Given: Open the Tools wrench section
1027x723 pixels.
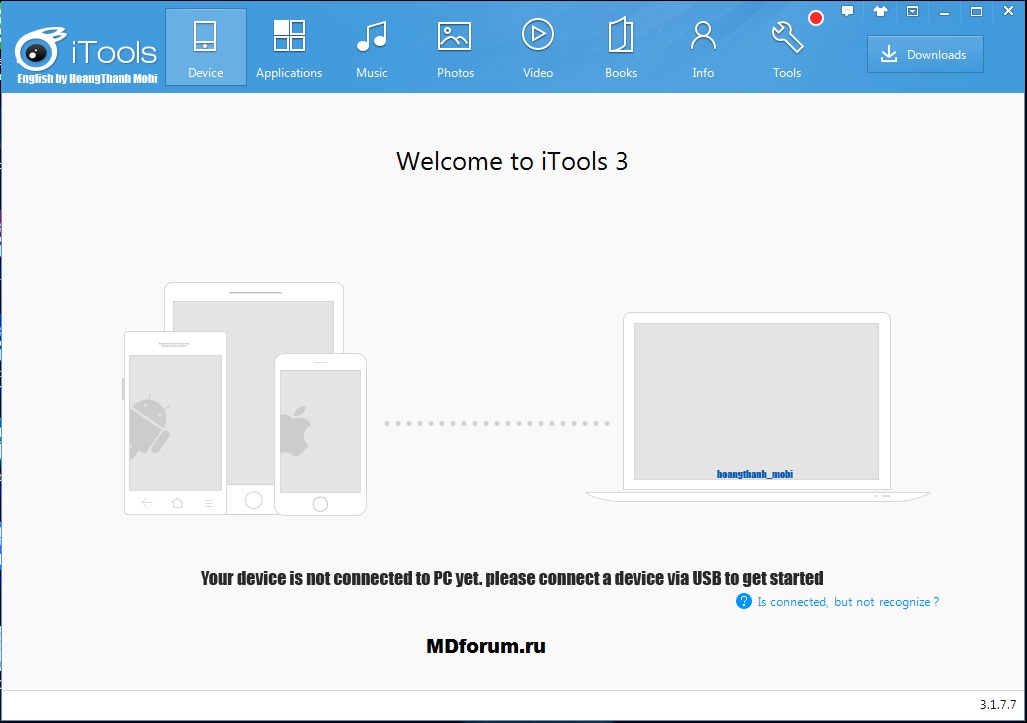Looking at the screenshot, I should (x=787, y=47).
